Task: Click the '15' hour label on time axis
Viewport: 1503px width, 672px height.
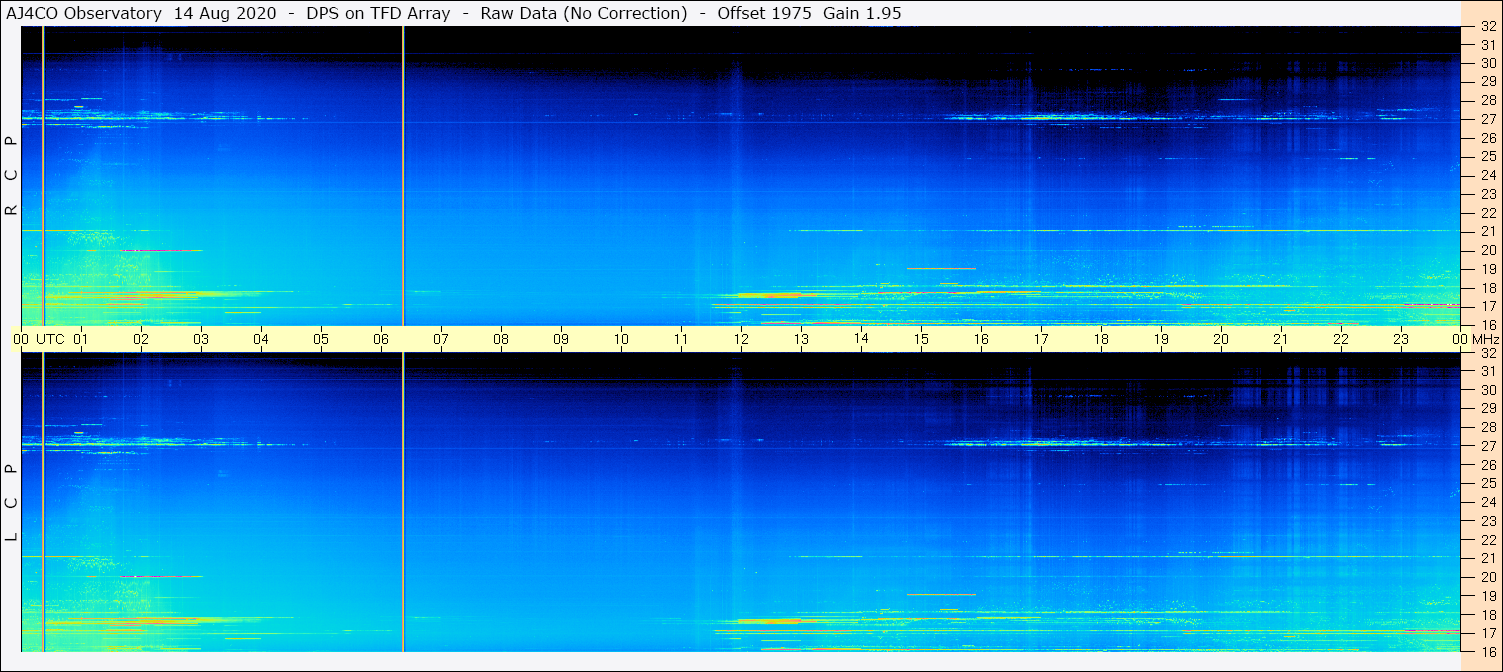Action: pos(921,339)
